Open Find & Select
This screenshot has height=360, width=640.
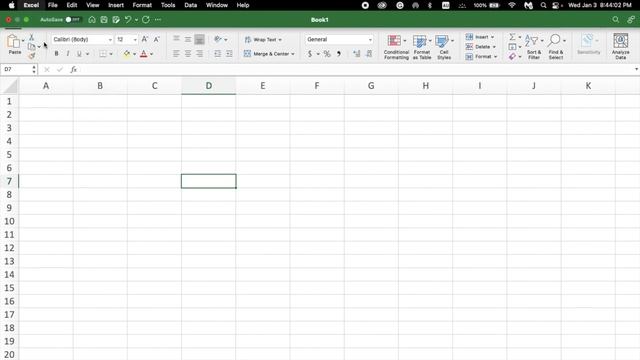556,46
